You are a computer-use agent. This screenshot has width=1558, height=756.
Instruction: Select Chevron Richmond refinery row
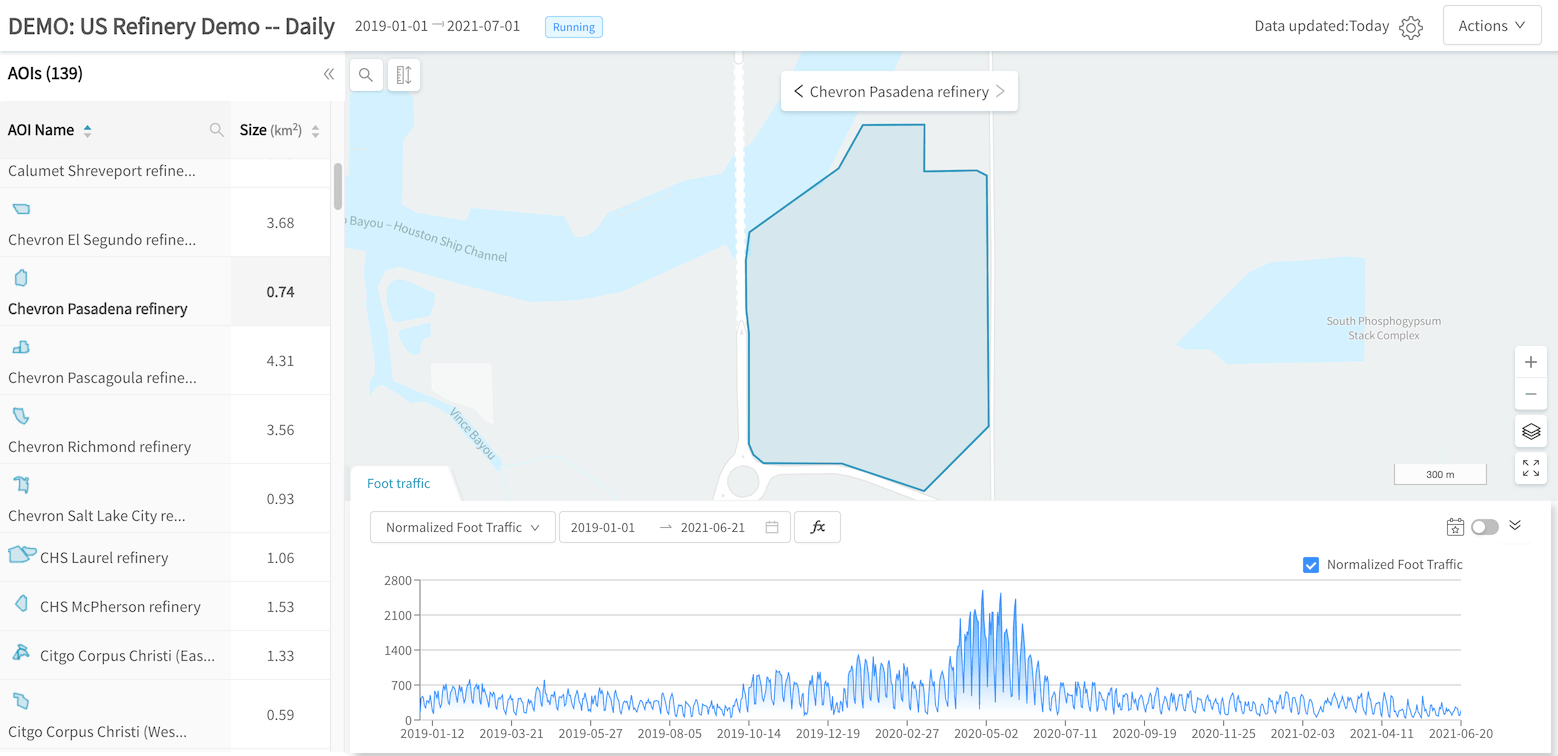click(x=165, y=429)
